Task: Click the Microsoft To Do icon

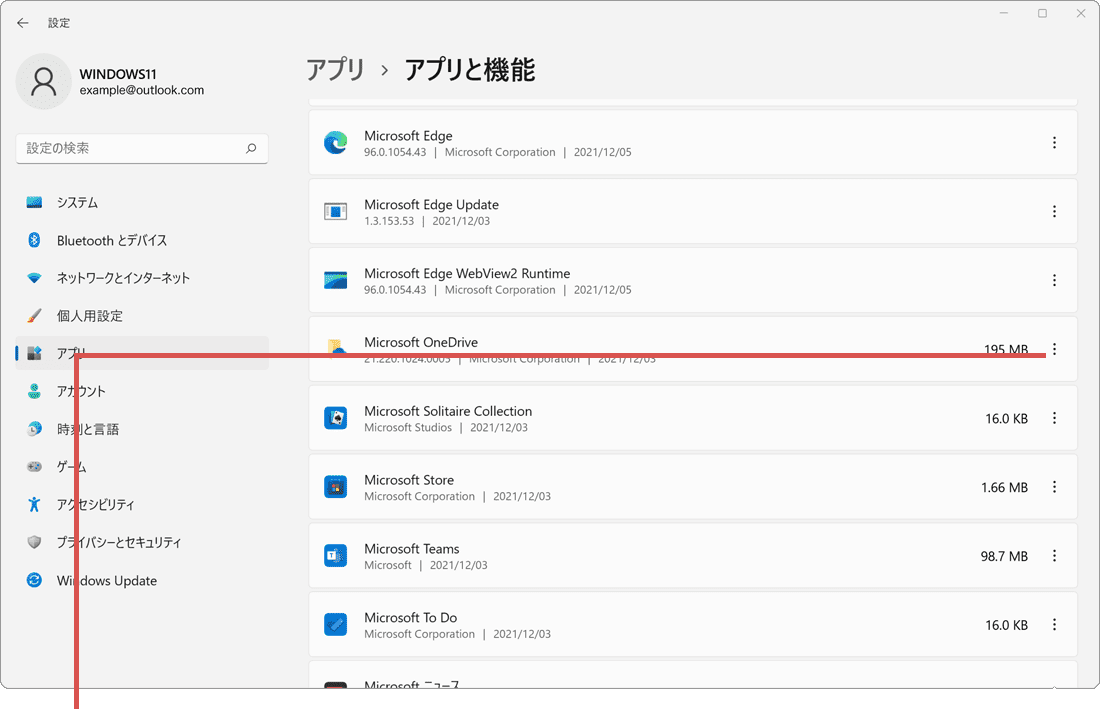Action: click(335, 624)
